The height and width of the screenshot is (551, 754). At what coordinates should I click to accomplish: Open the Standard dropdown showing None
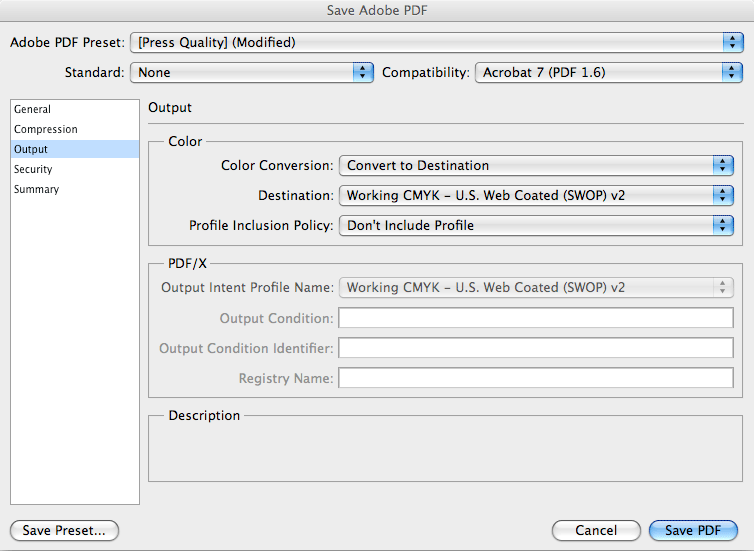251,73
